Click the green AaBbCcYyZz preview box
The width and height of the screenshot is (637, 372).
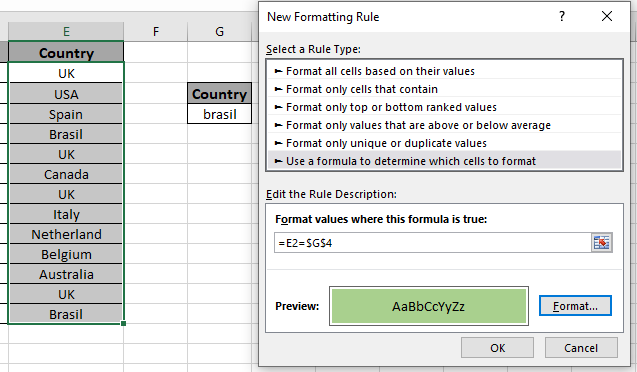429,306
